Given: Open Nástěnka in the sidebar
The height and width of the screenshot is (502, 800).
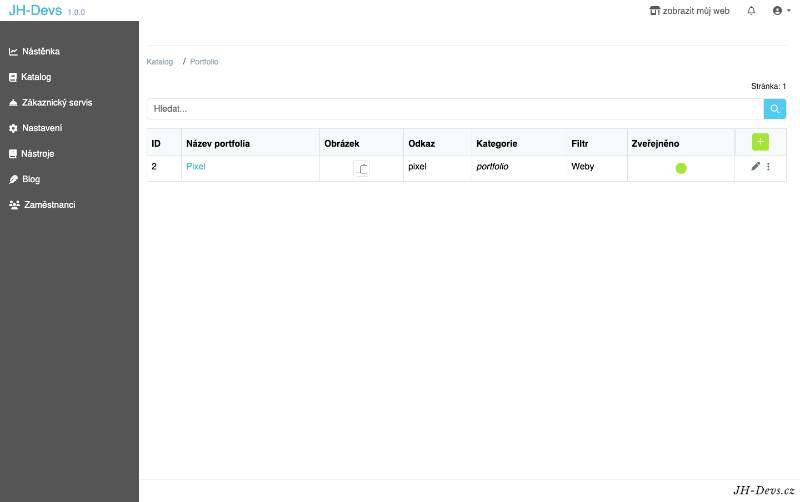Looking at the screenshot, I should (40, 51).
